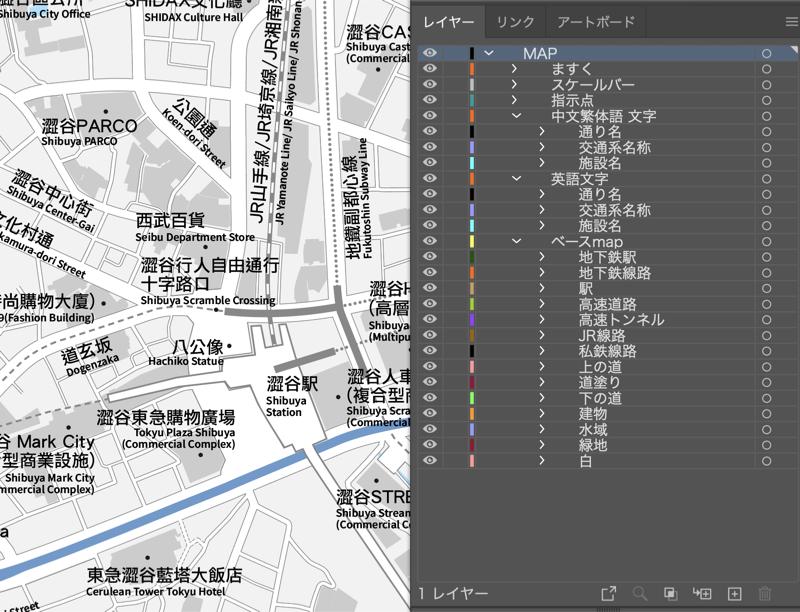Click the 高速道路 layer color swatch

[x=472, y=304]
